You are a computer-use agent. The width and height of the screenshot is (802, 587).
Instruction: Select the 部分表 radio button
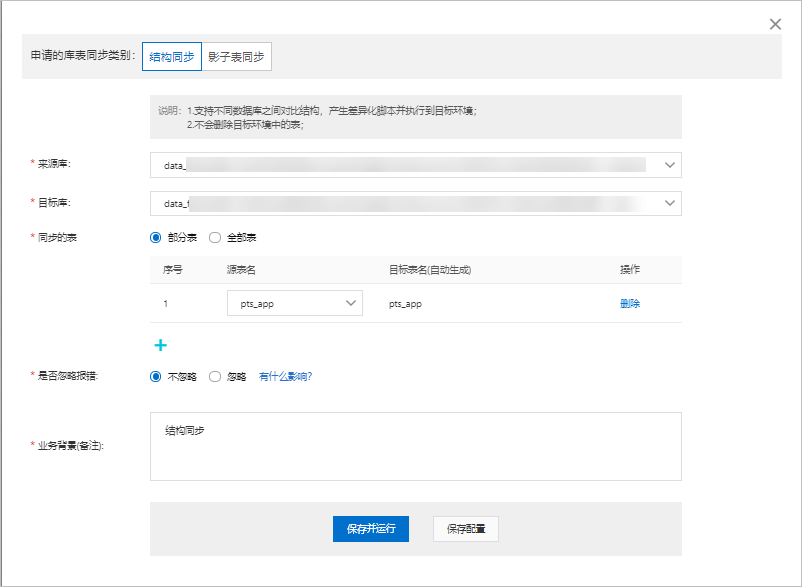pos(155,237)
